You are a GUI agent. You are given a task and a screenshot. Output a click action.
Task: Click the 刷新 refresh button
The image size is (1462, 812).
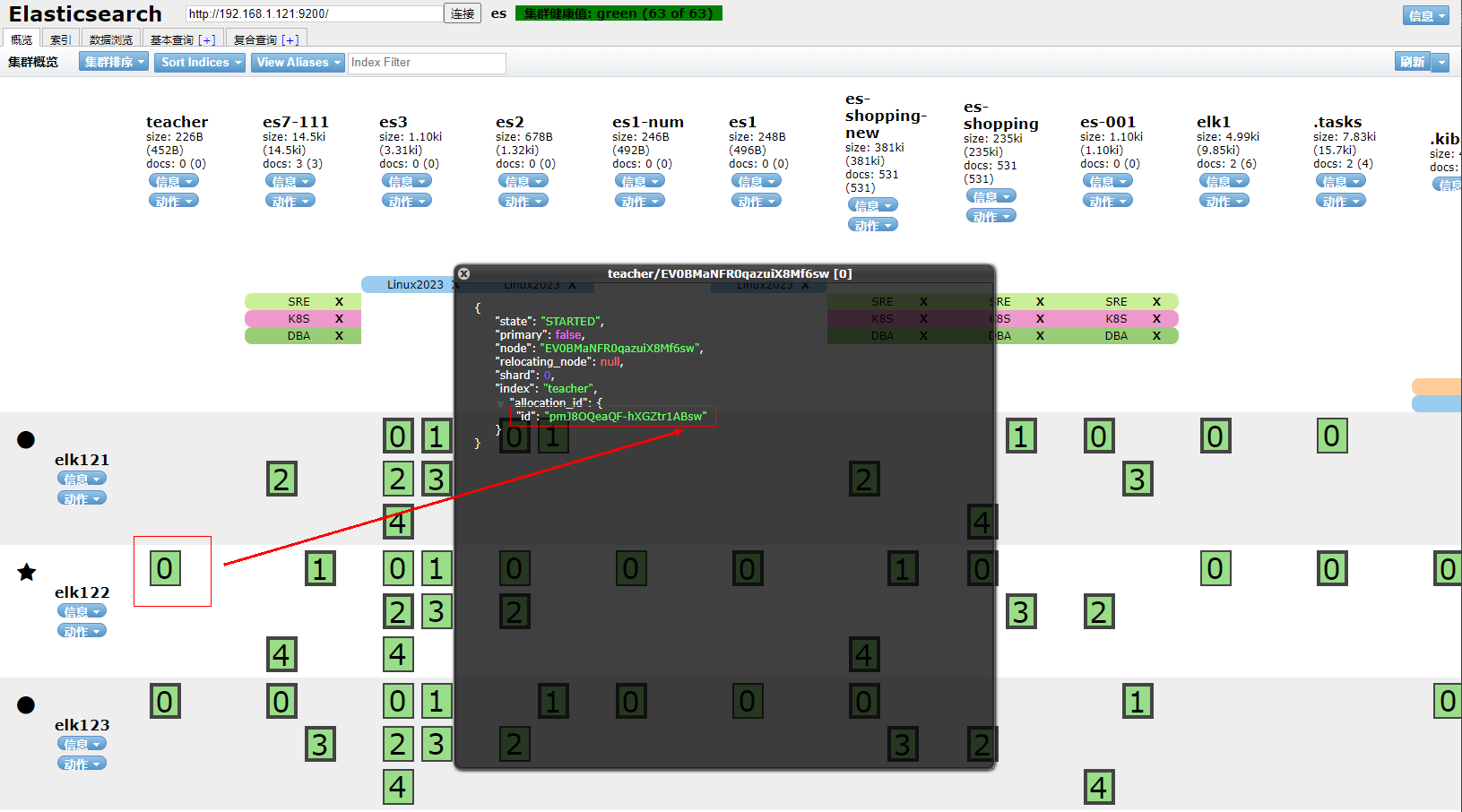pos(1413,62)
